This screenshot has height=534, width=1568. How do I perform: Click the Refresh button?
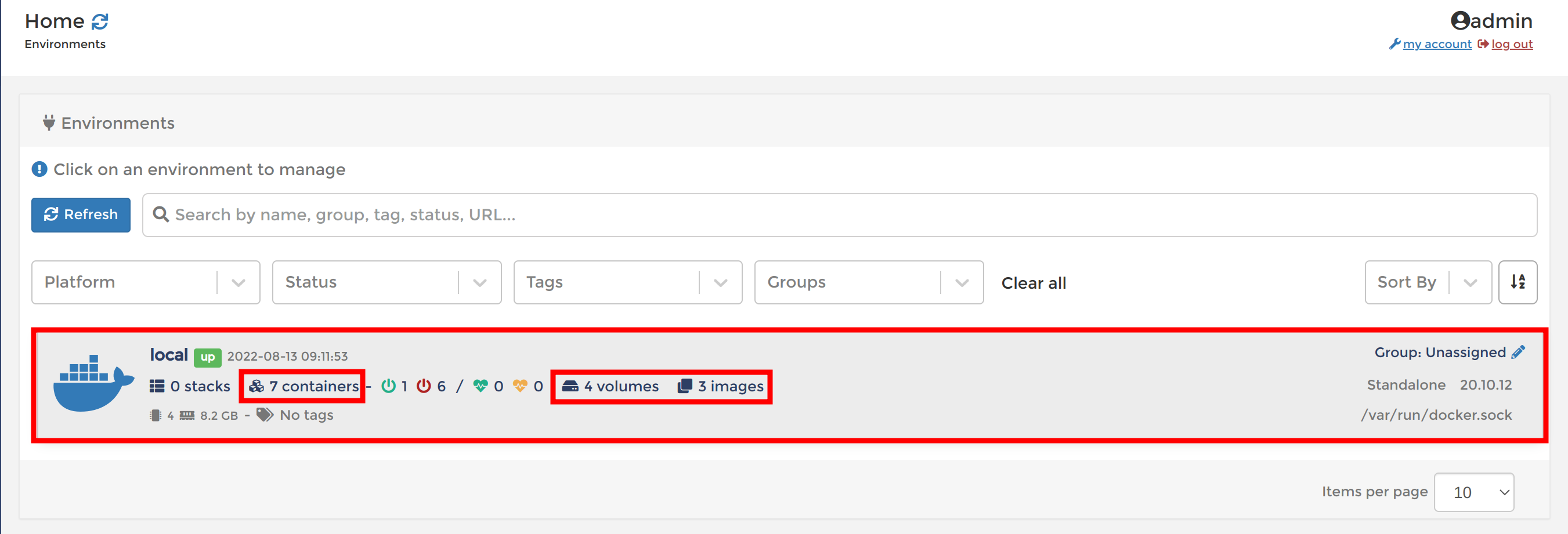80,214
